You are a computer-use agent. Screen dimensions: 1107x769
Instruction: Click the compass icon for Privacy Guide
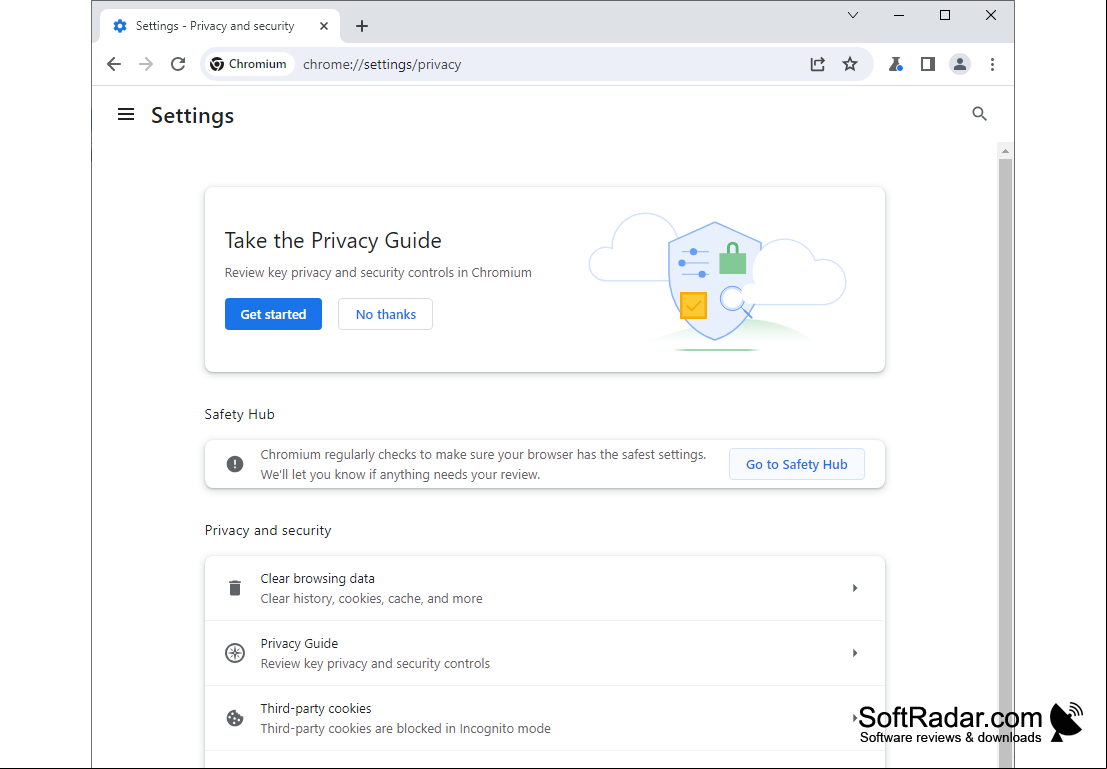point(234,652)
